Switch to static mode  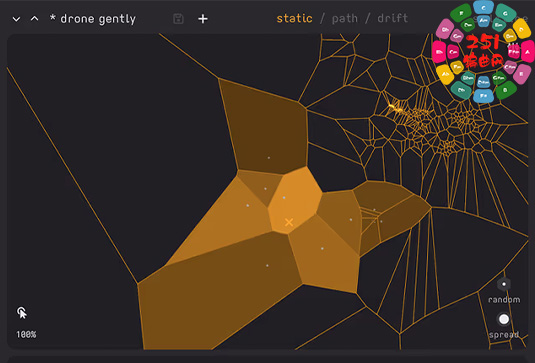click(x=294, y=18)
